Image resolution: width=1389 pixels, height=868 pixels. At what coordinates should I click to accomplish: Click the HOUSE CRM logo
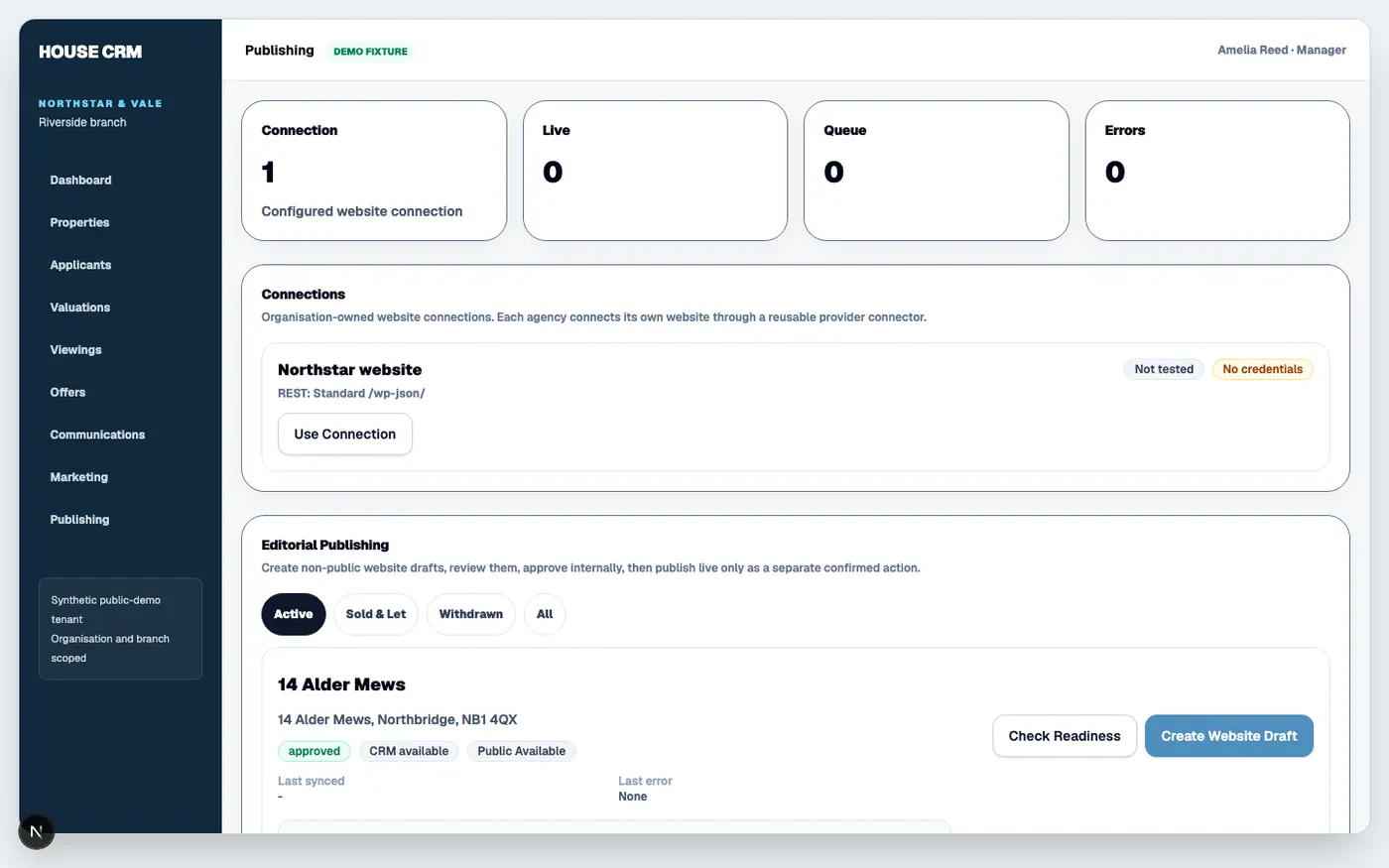[90, 52]
